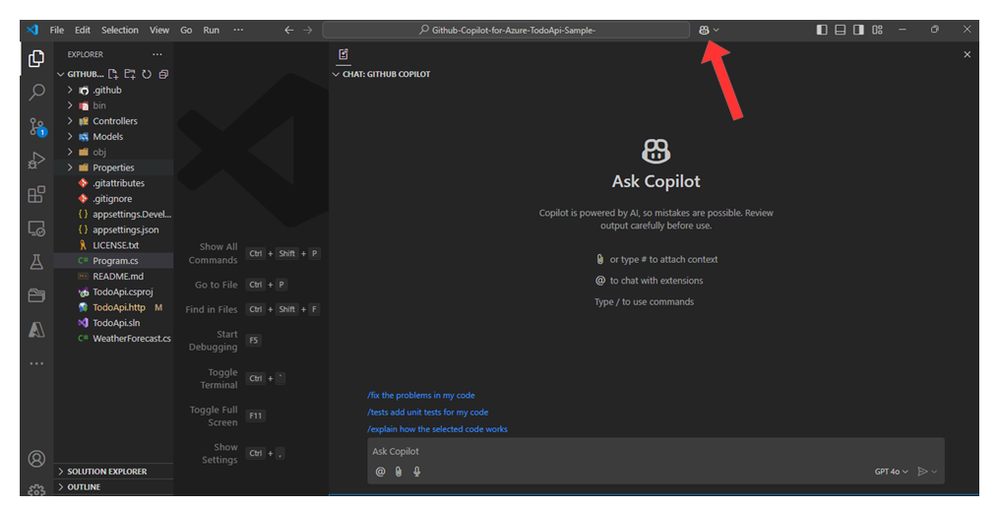Image resolution: width=999 pixels, height=516 pixels.
Task: Click New File icon in Explorer header
Action: click(x=113, y=74)
